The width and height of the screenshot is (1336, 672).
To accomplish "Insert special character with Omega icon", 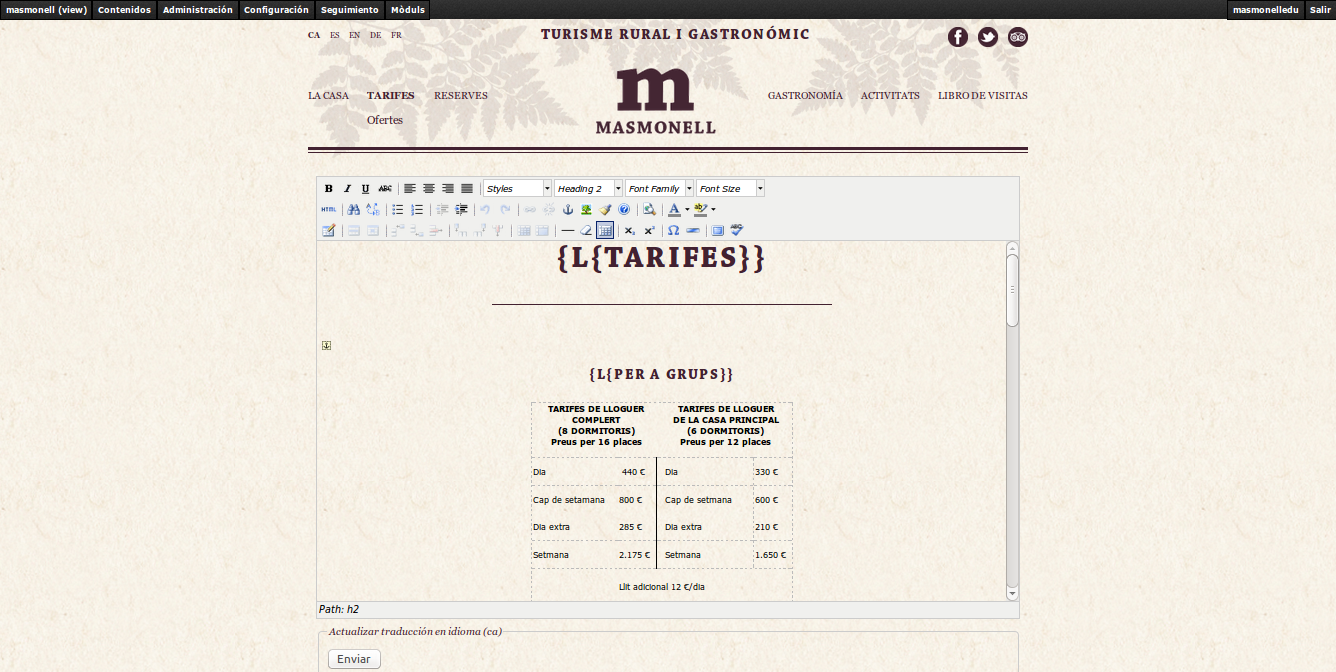I will coord(674,231).
